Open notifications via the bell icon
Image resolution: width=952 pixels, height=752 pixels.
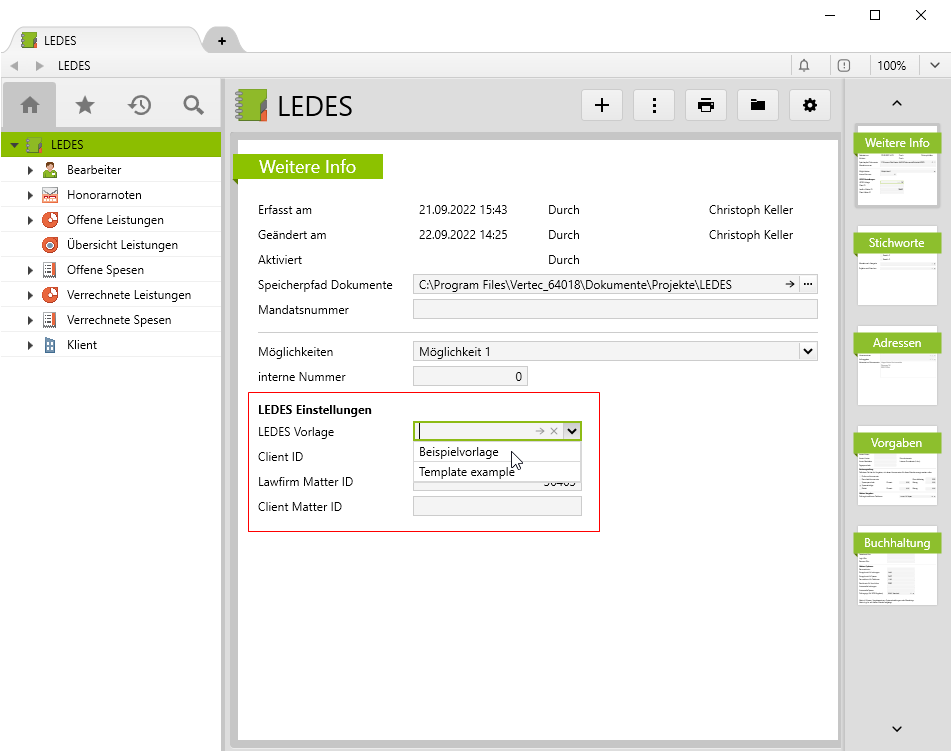pyautogui.click(x=806, y=65)
